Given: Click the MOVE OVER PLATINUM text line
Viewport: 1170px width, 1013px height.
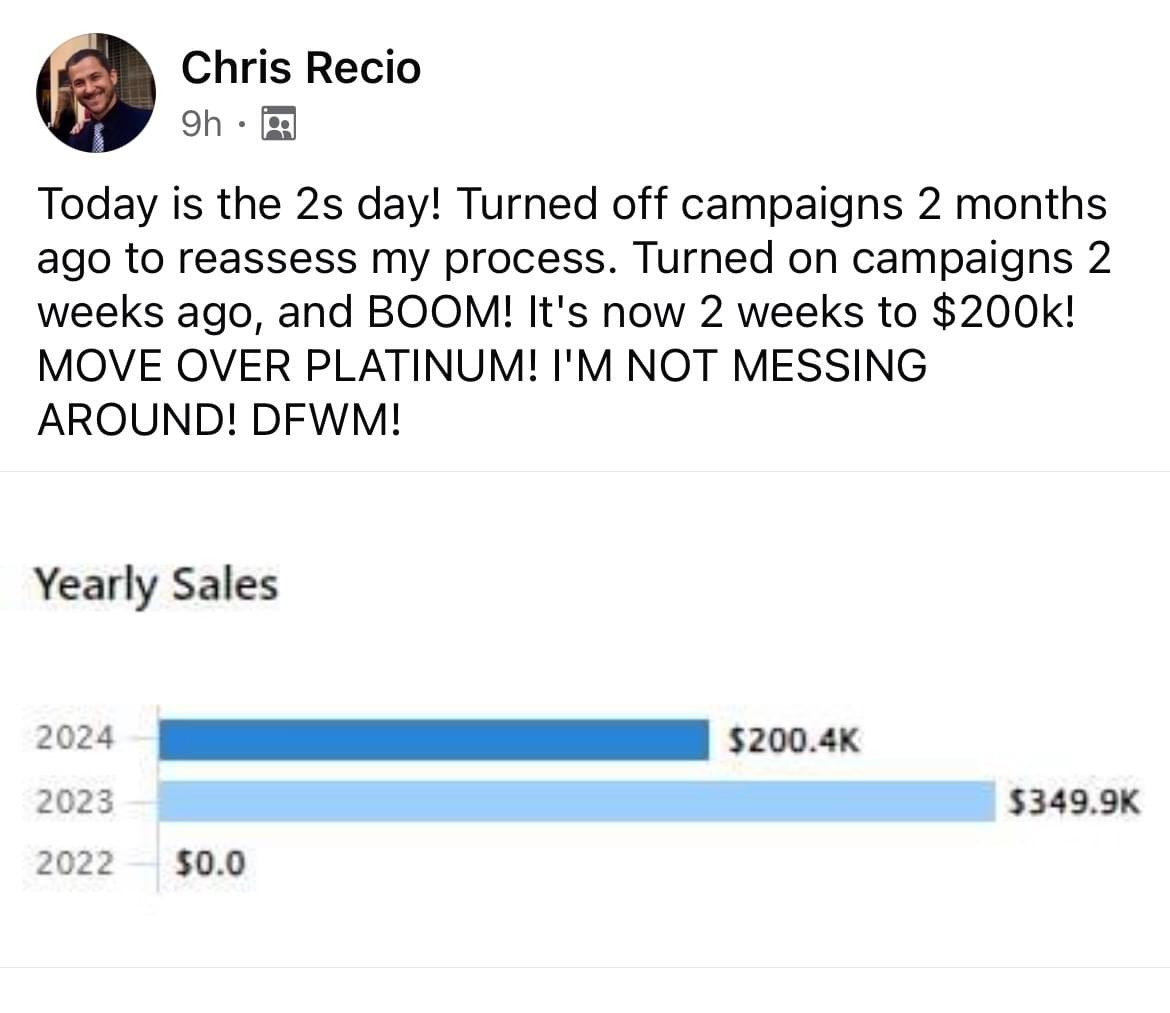Looking at the screenshot, I should pos(482,366).
